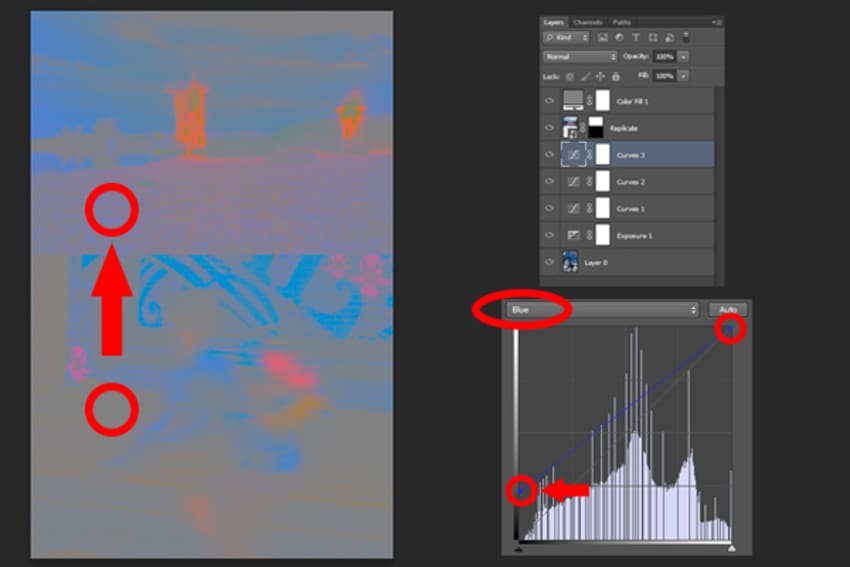Click the lock all padlock icon
Viewport: 850px width, 567px height.
click(x=615, y=76)
